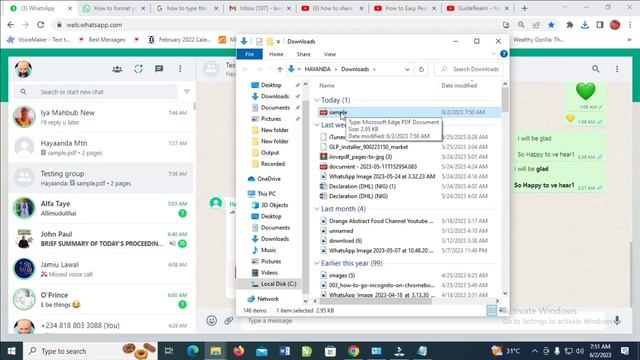Screen dimensions: 640x360
Task: Open O'Prince chat
Action: [101, 300]
